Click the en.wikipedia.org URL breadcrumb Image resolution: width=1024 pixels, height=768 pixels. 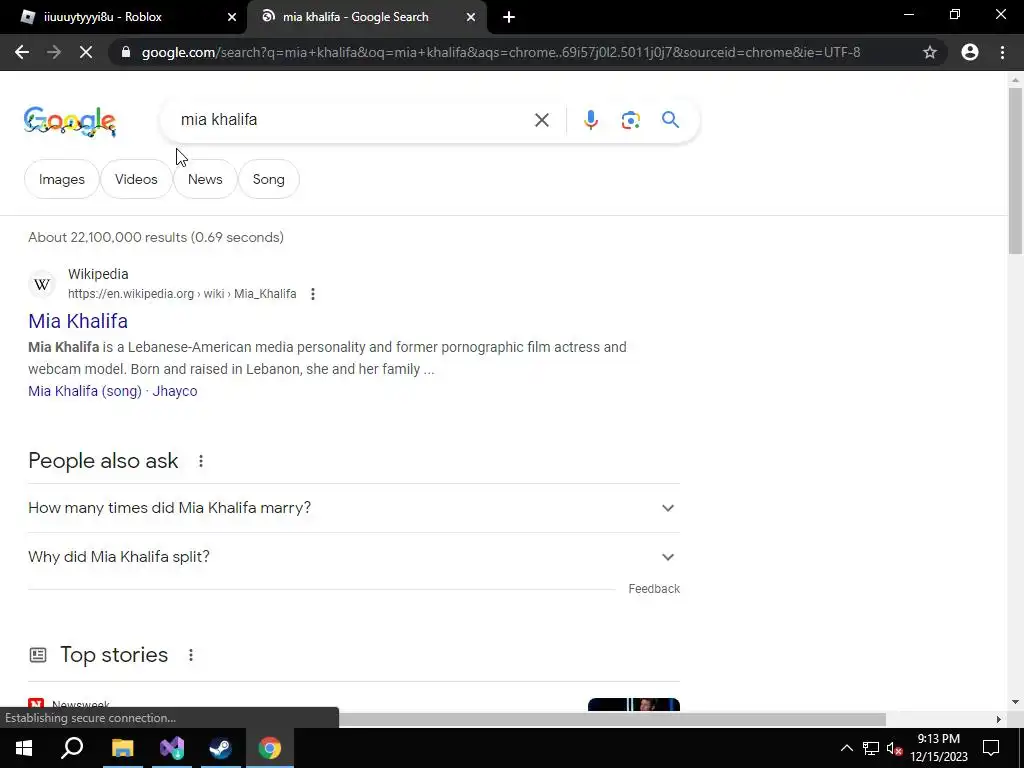[182, 294]
